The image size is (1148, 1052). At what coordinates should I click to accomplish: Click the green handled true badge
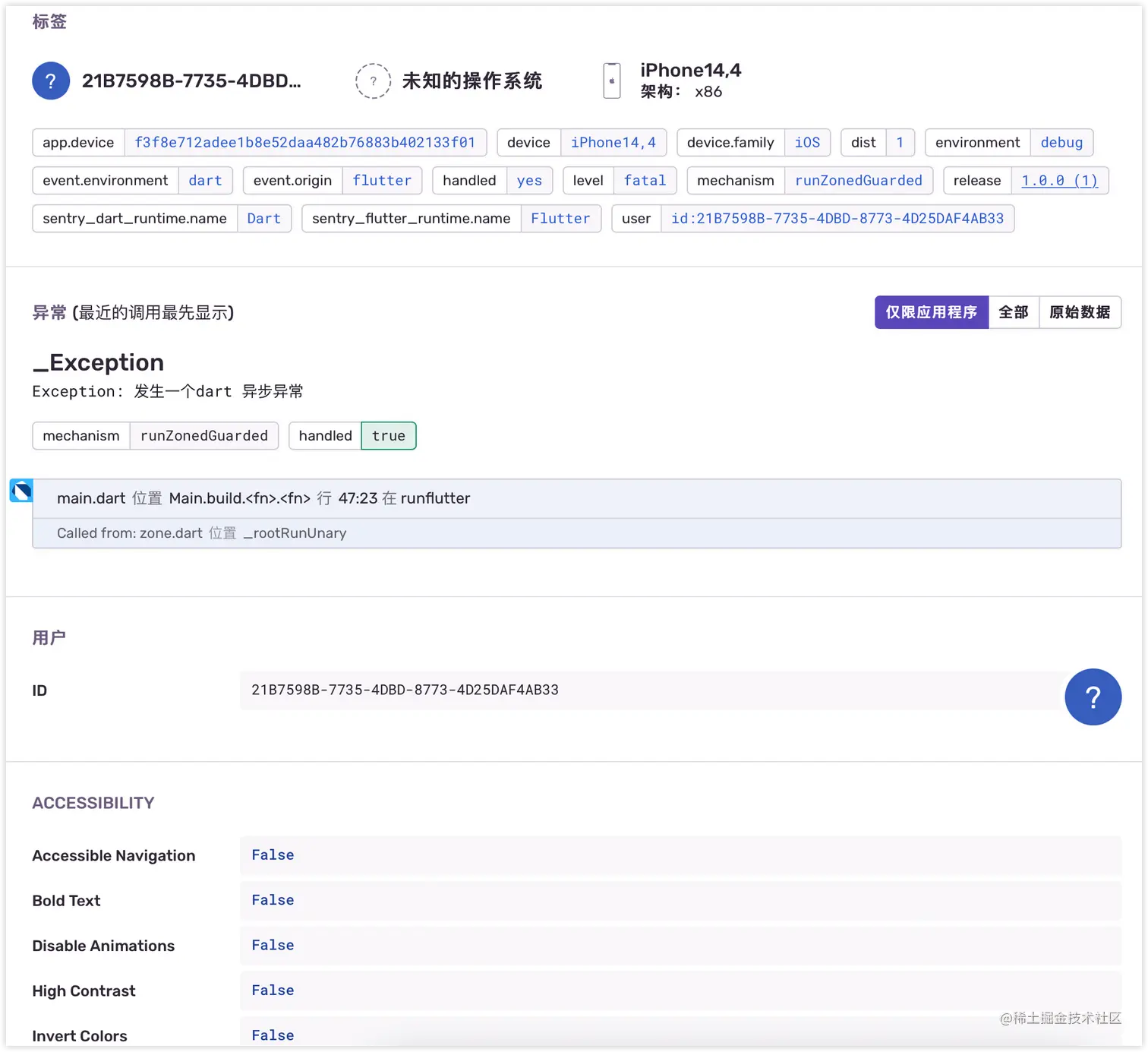click(389, 436)
